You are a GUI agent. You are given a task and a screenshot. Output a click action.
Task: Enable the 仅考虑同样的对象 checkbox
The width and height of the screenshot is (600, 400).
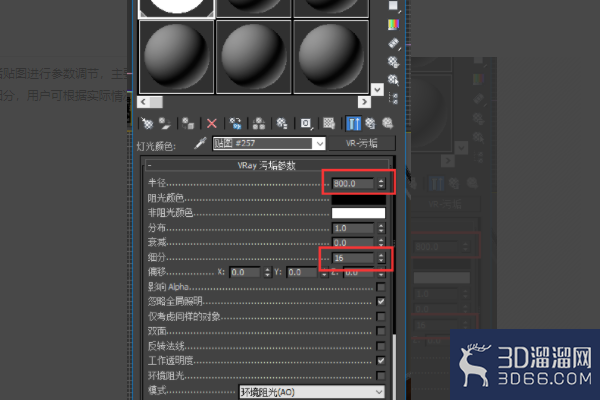point(381,316)
